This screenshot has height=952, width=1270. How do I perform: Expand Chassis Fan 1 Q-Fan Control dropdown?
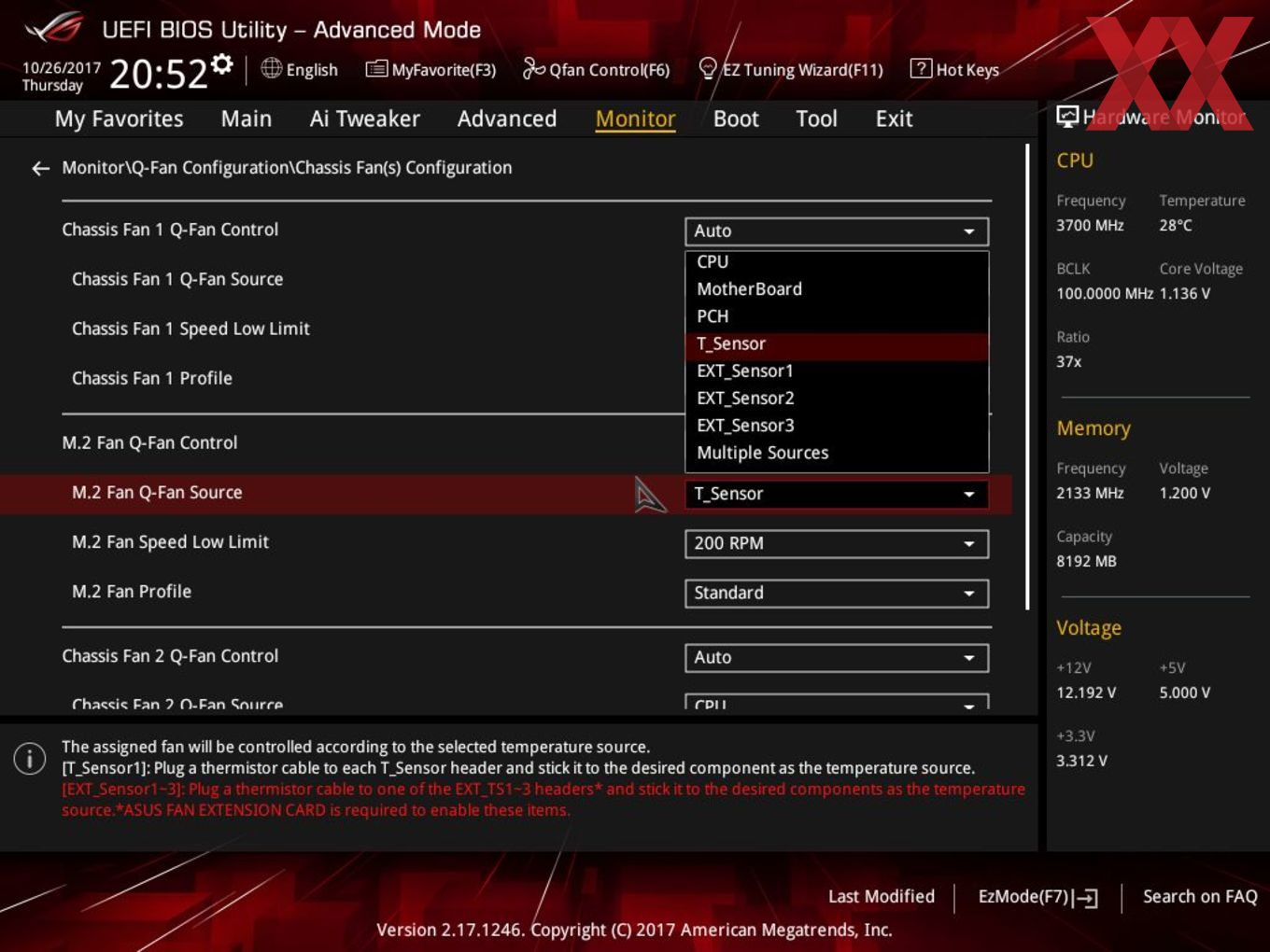coord(837,231)
